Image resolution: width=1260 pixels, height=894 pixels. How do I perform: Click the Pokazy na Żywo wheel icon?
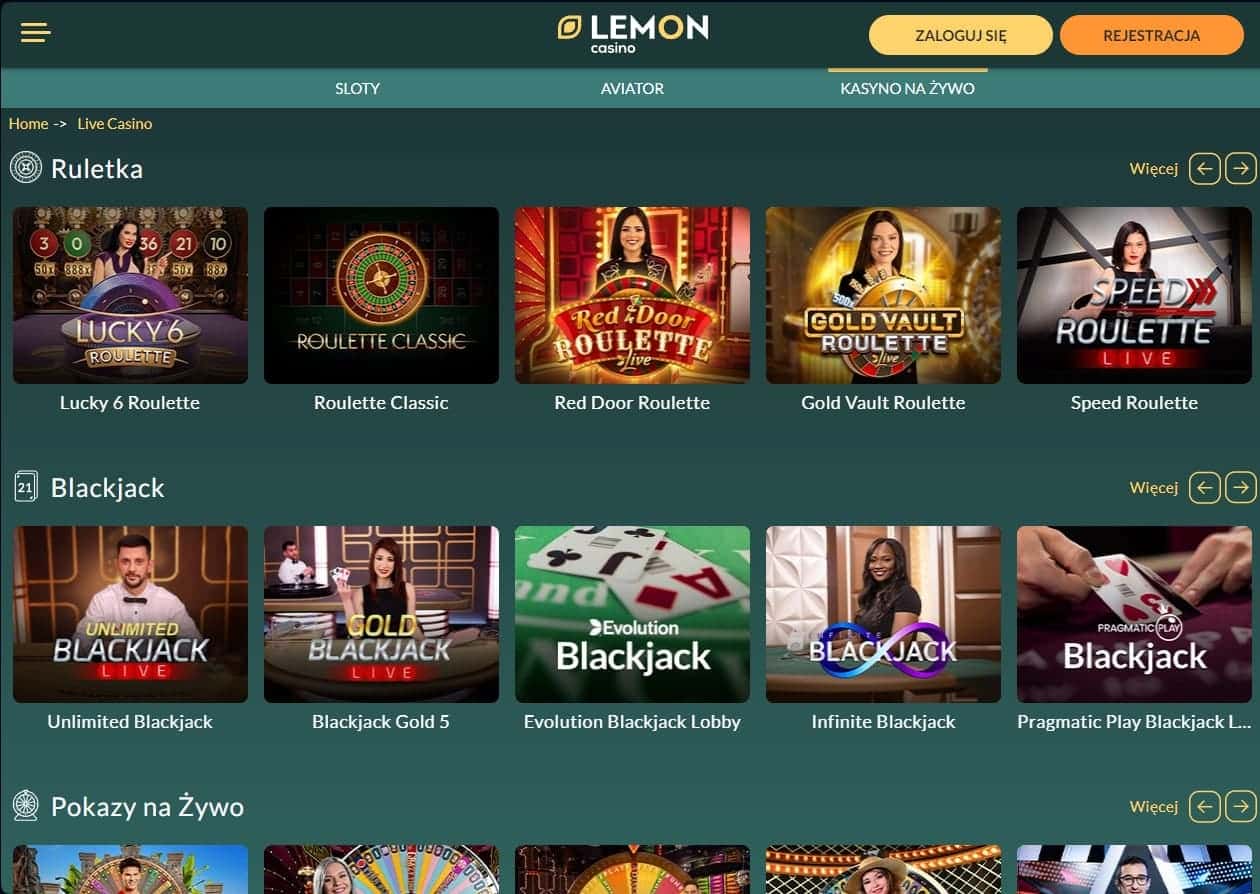pos(26,805)
